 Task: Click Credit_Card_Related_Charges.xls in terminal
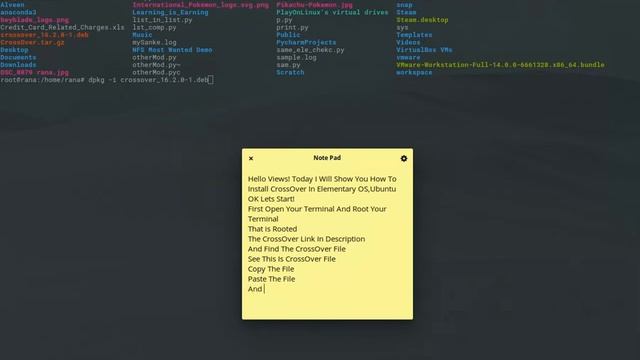point(62,27)
